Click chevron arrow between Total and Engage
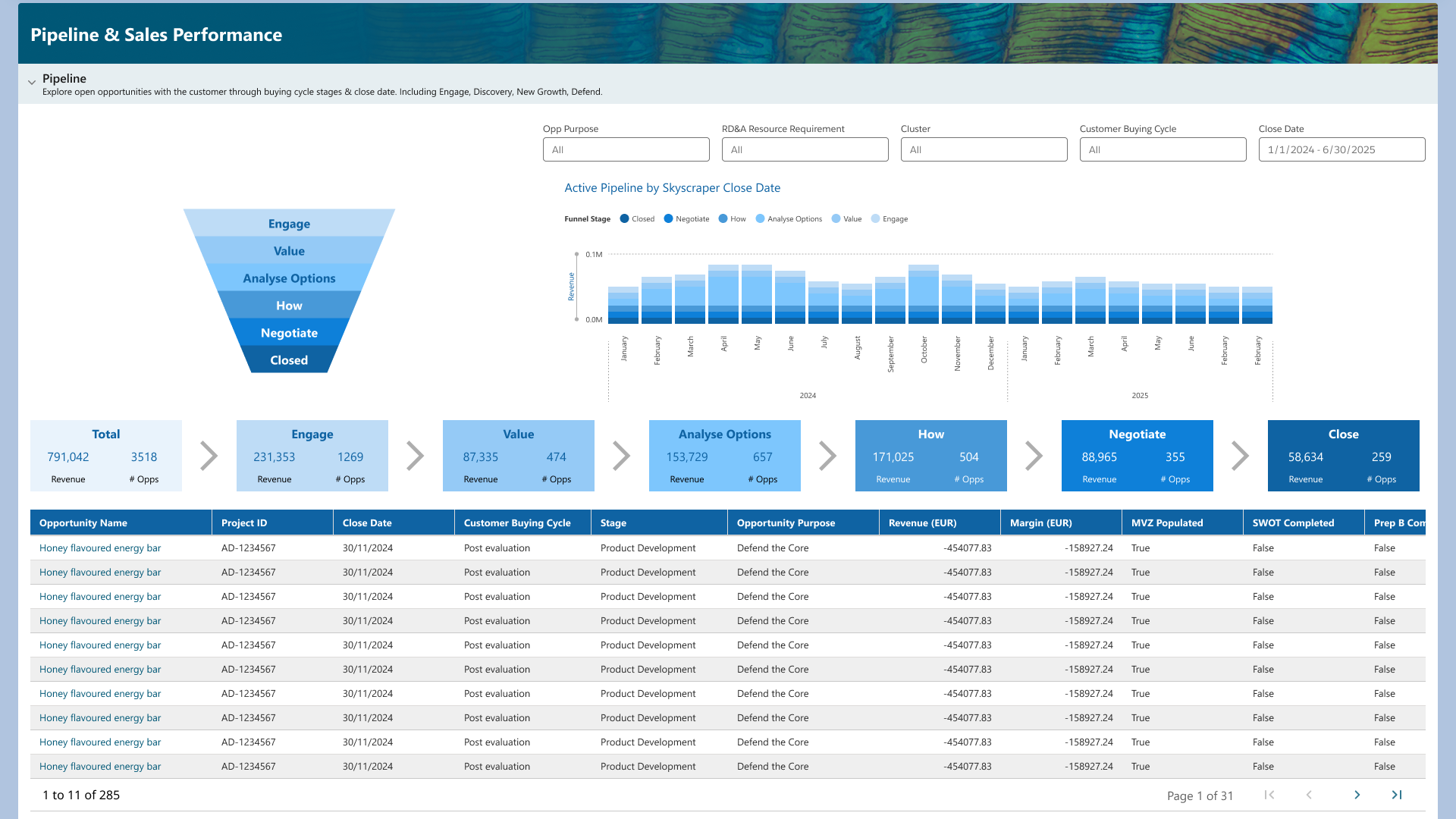 tap(209, 456)
